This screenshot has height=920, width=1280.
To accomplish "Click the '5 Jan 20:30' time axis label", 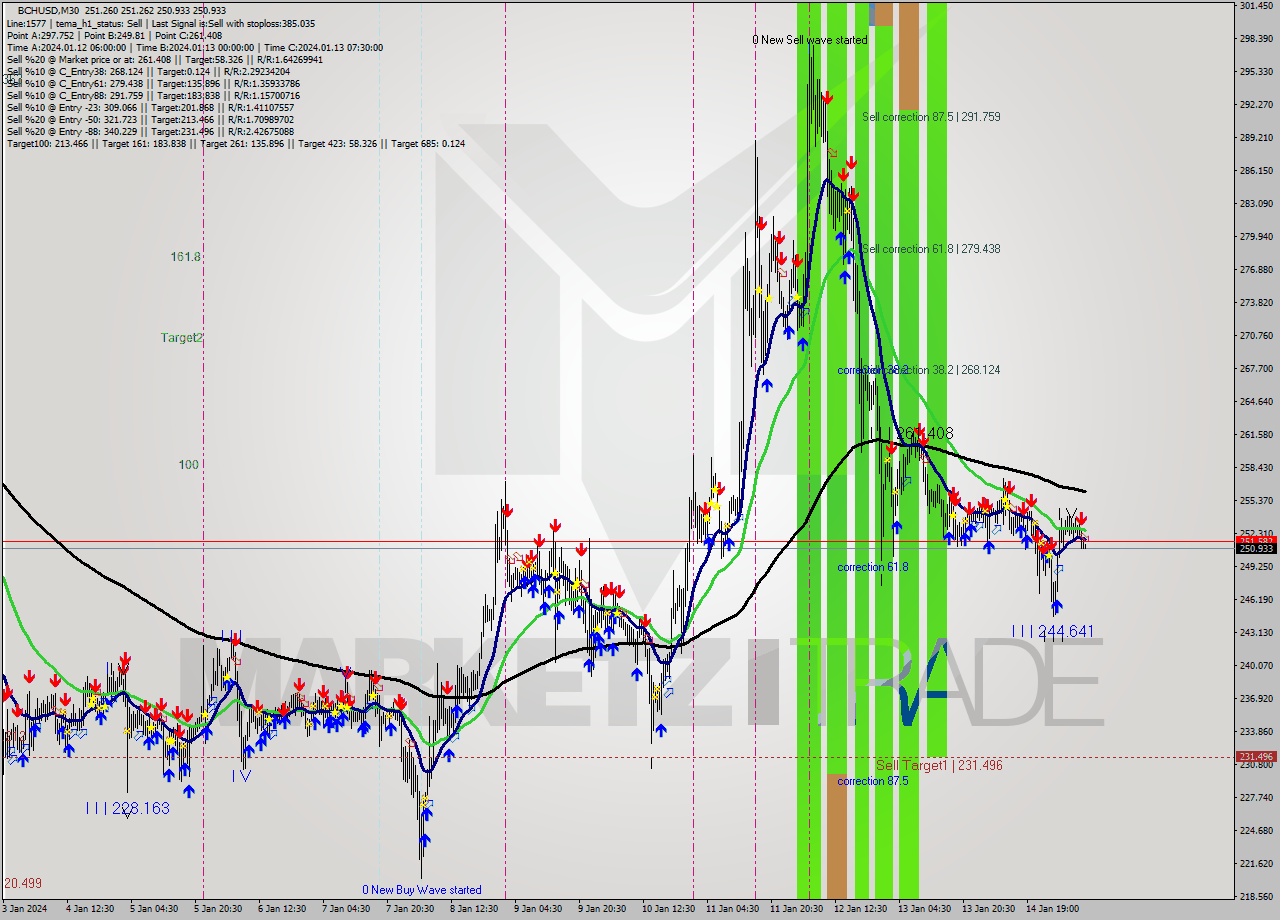I will pyautogui.click(x=218, y=908).
